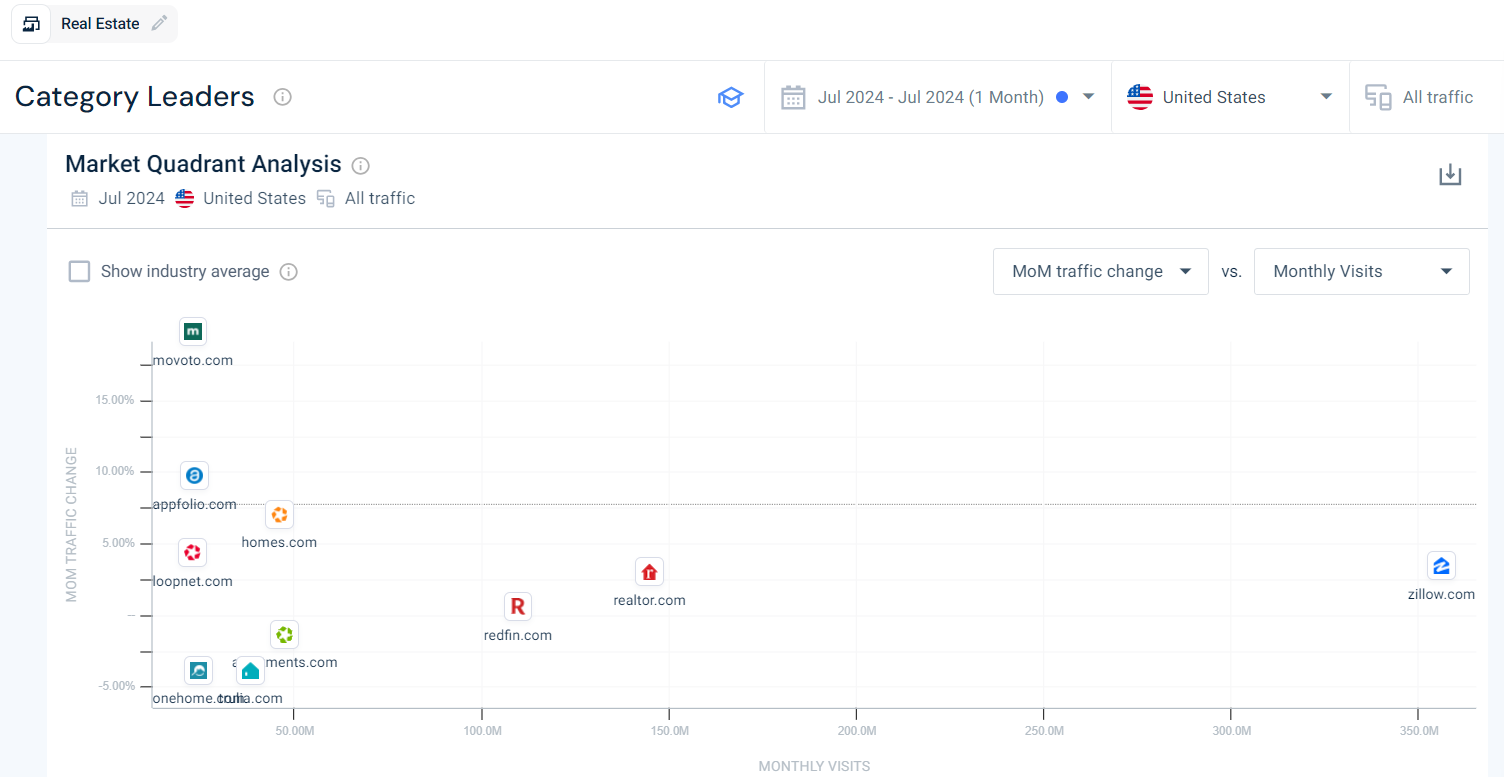Click the calendar icon in date filter
The width and height of the screenshot is (1504, 777).
793,97
